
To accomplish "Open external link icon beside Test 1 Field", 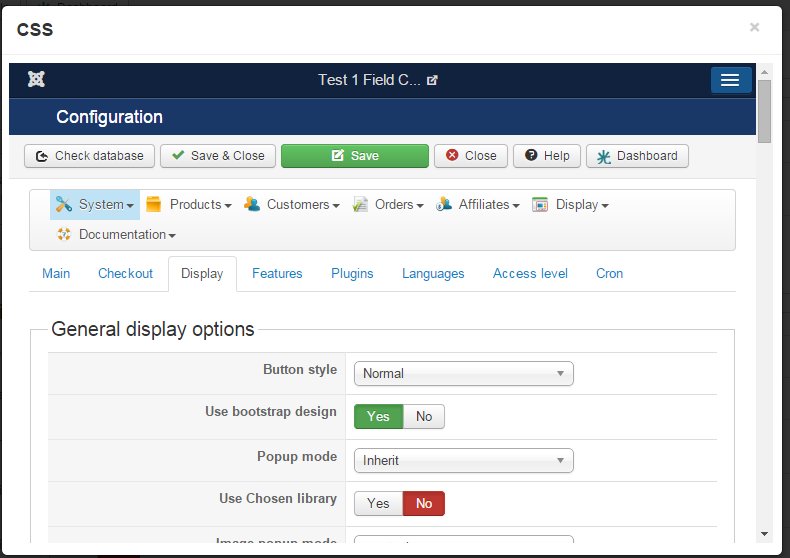I will pos(432,80).
